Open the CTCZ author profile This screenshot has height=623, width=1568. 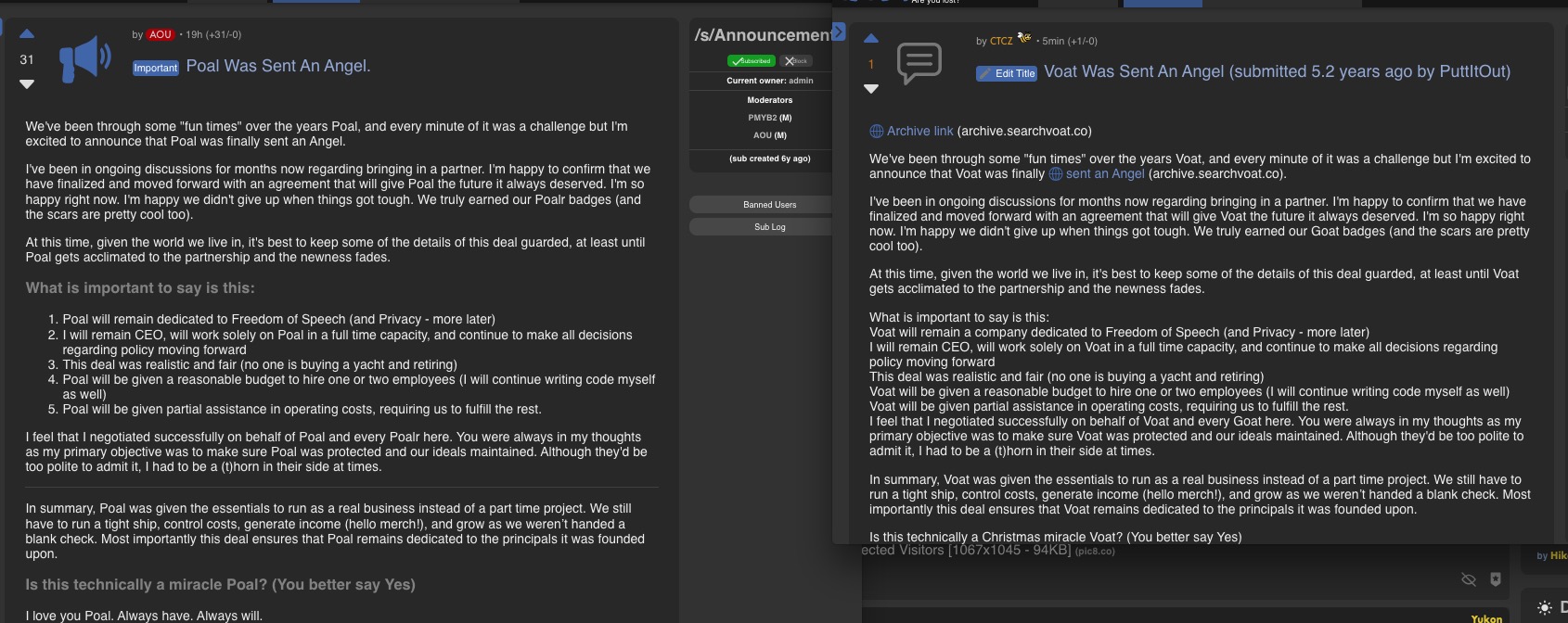point(1001,41)
